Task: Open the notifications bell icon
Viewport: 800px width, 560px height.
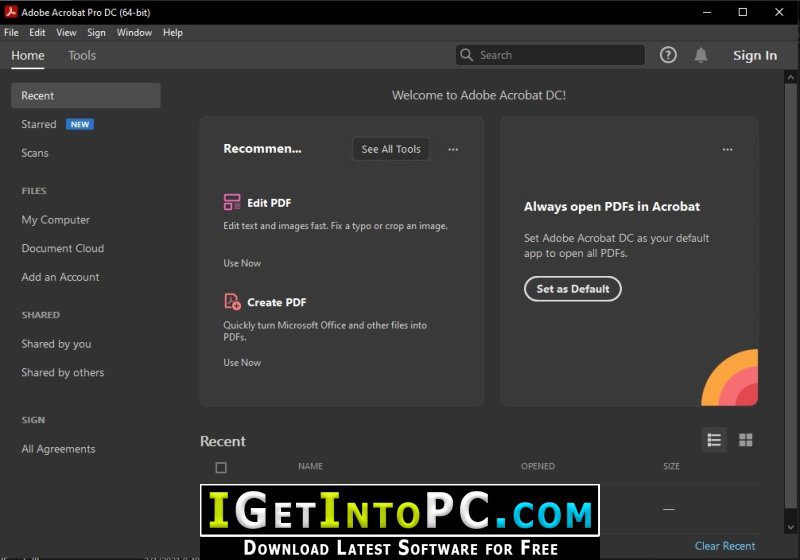Action: [701, 55]
